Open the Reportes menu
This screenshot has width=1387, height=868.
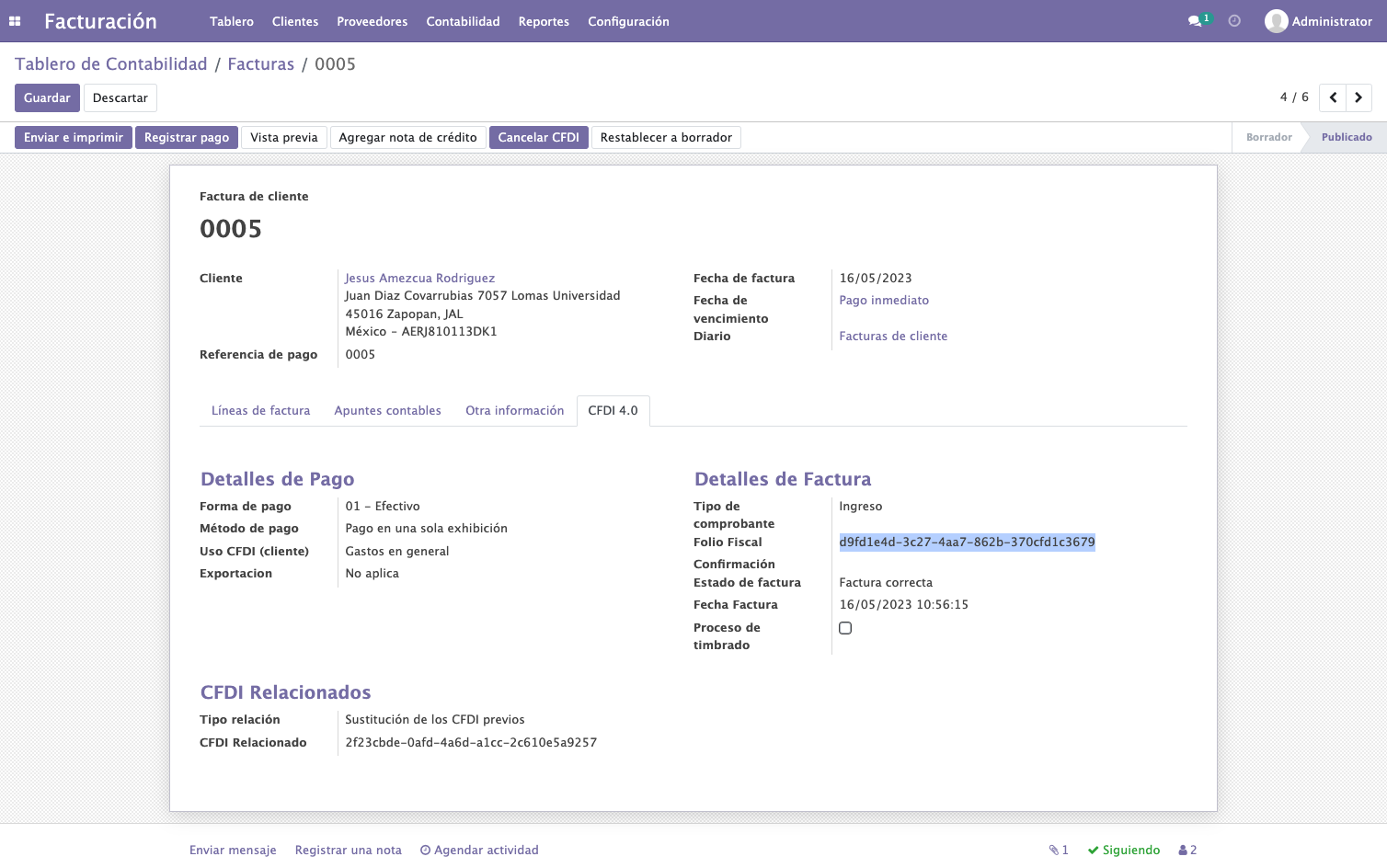tap(544, 21)
